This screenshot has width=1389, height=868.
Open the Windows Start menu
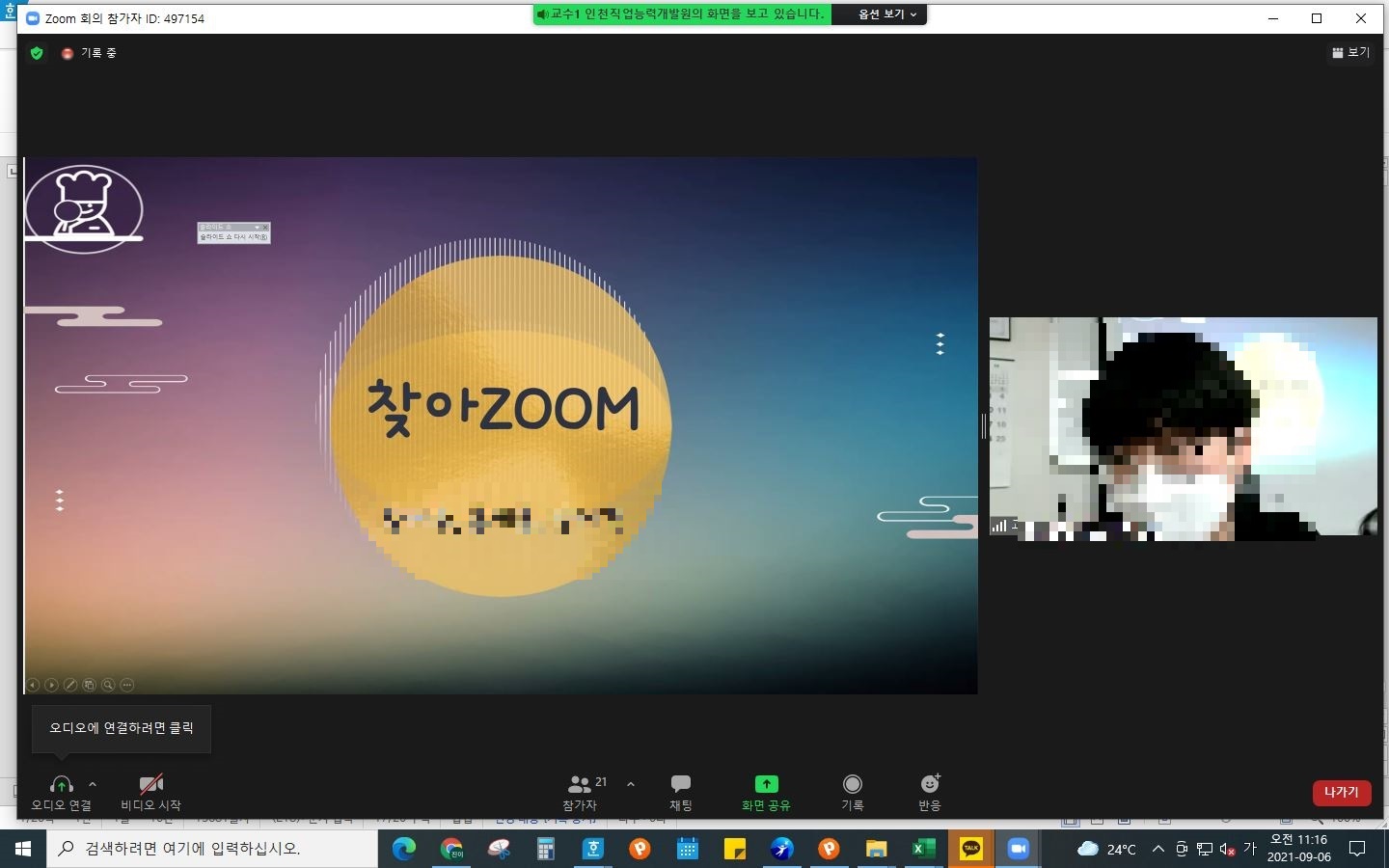click(23, 849)
